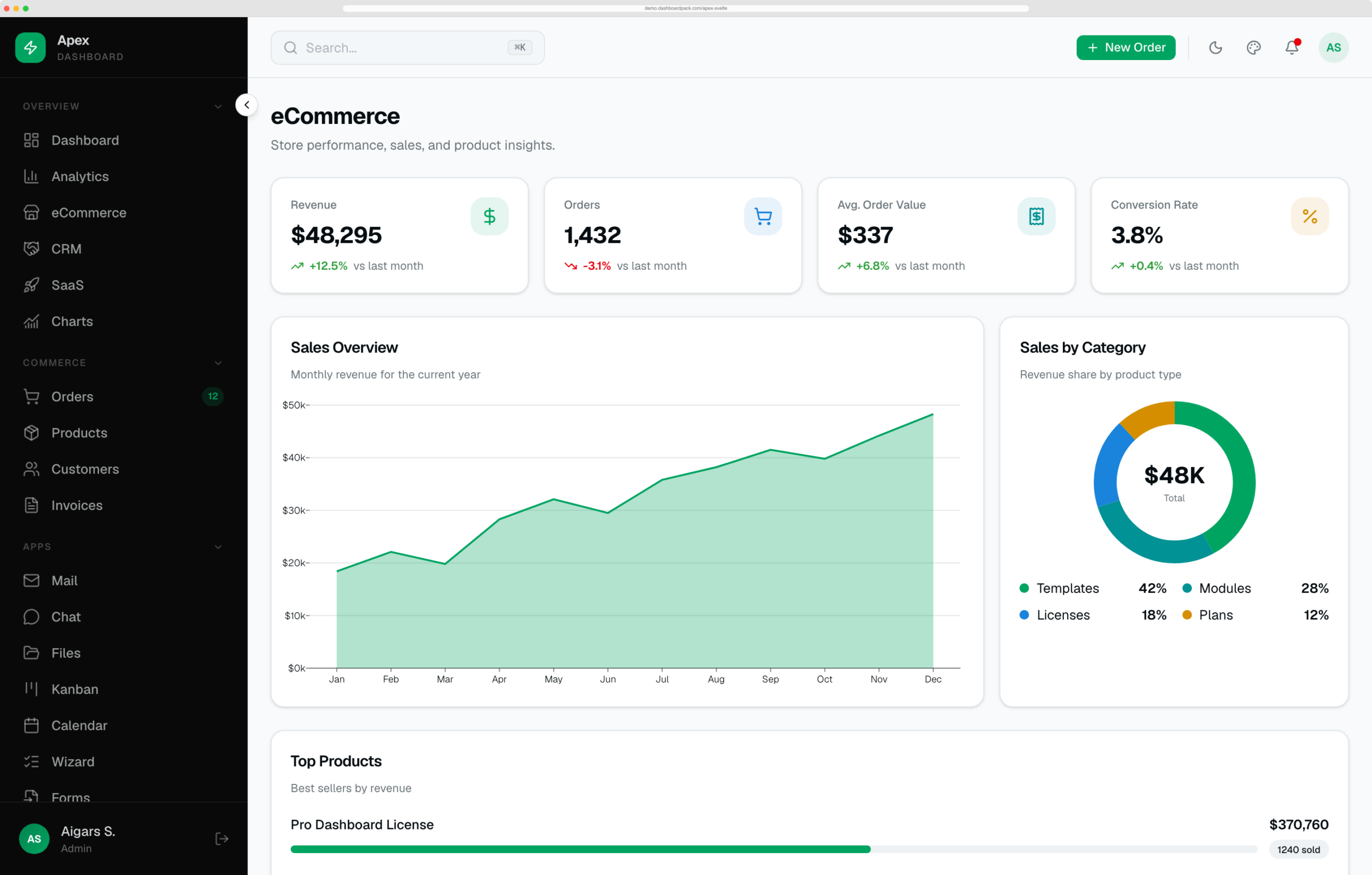Click the Avg. Order Value $337
Viewport: 1372px width, 875px height.
pos(866,235)
